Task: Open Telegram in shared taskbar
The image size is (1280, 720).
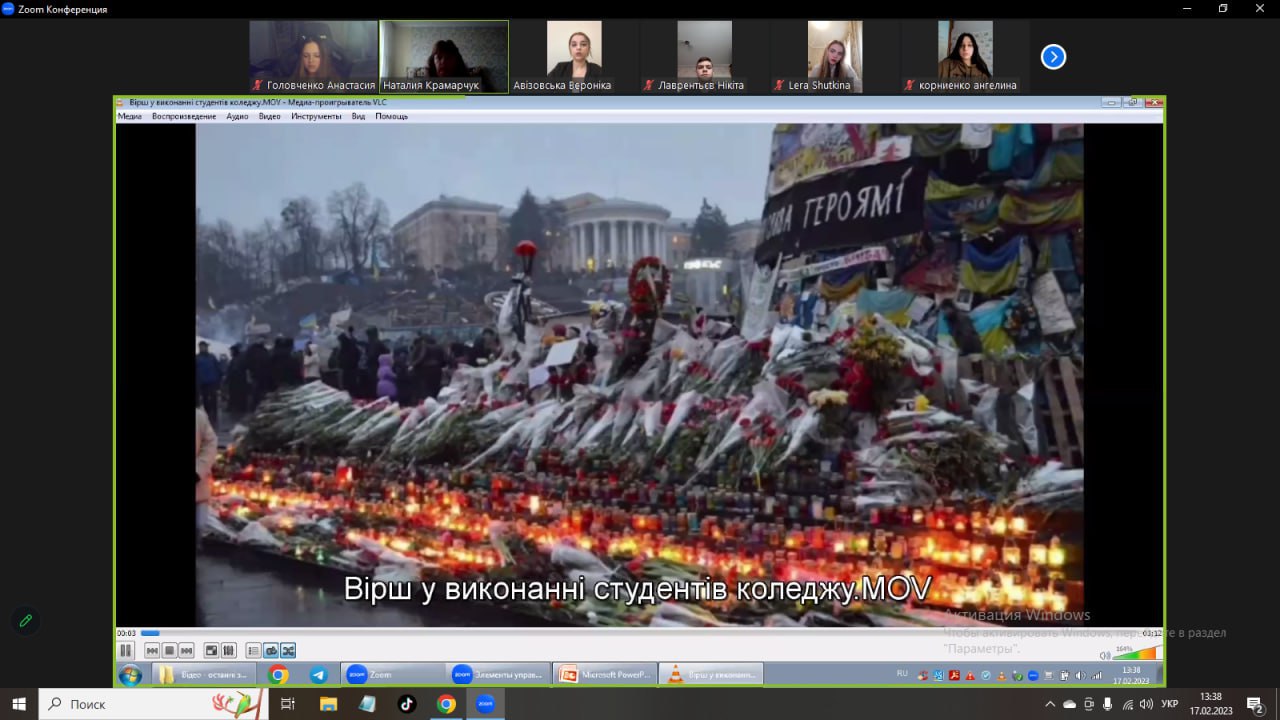Action: [318, 675]
